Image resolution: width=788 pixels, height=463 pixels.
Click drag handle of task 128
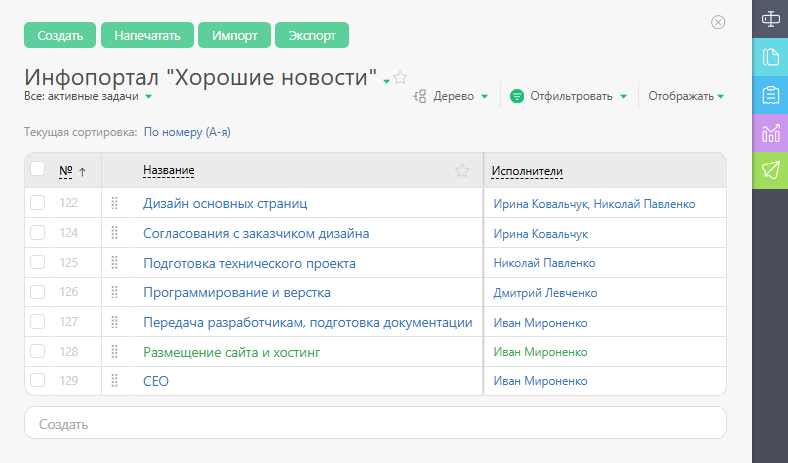click(115, 351)
